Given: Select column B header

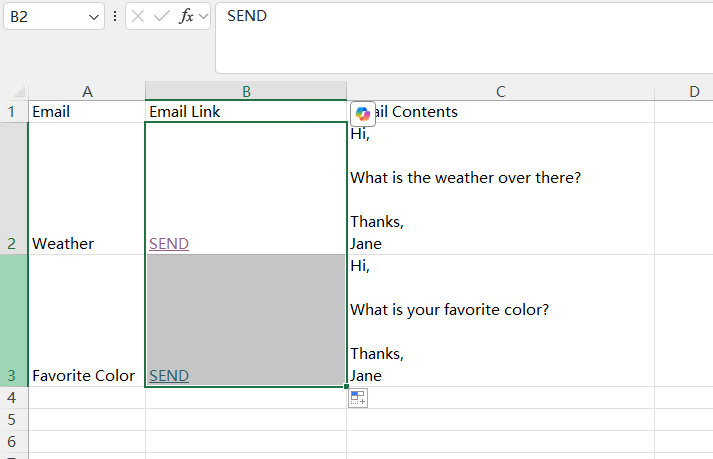Looking at the screenshot, I should pos(246,91).
